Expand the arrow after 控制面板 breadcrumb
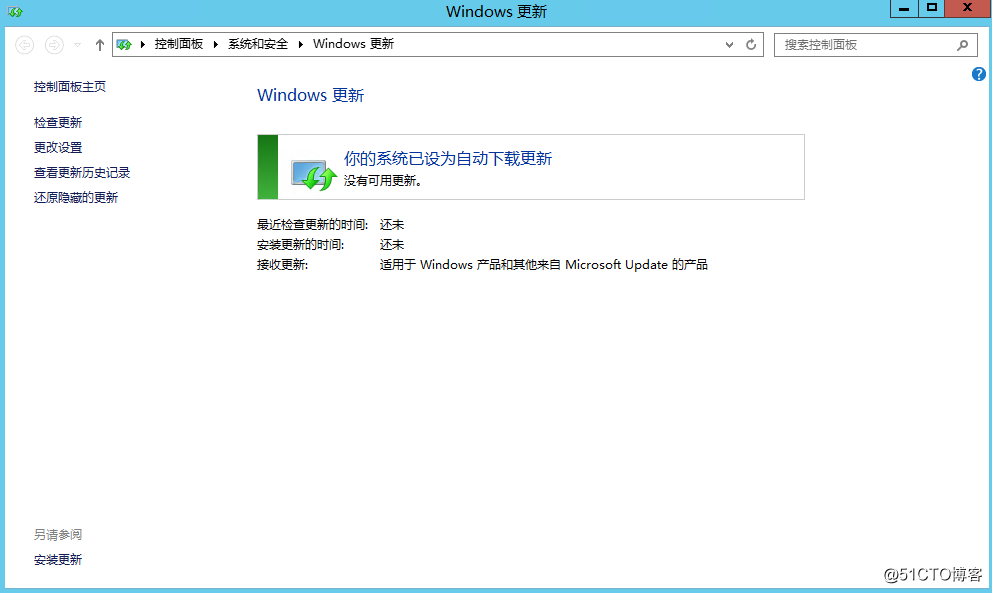 pos(216,44)
